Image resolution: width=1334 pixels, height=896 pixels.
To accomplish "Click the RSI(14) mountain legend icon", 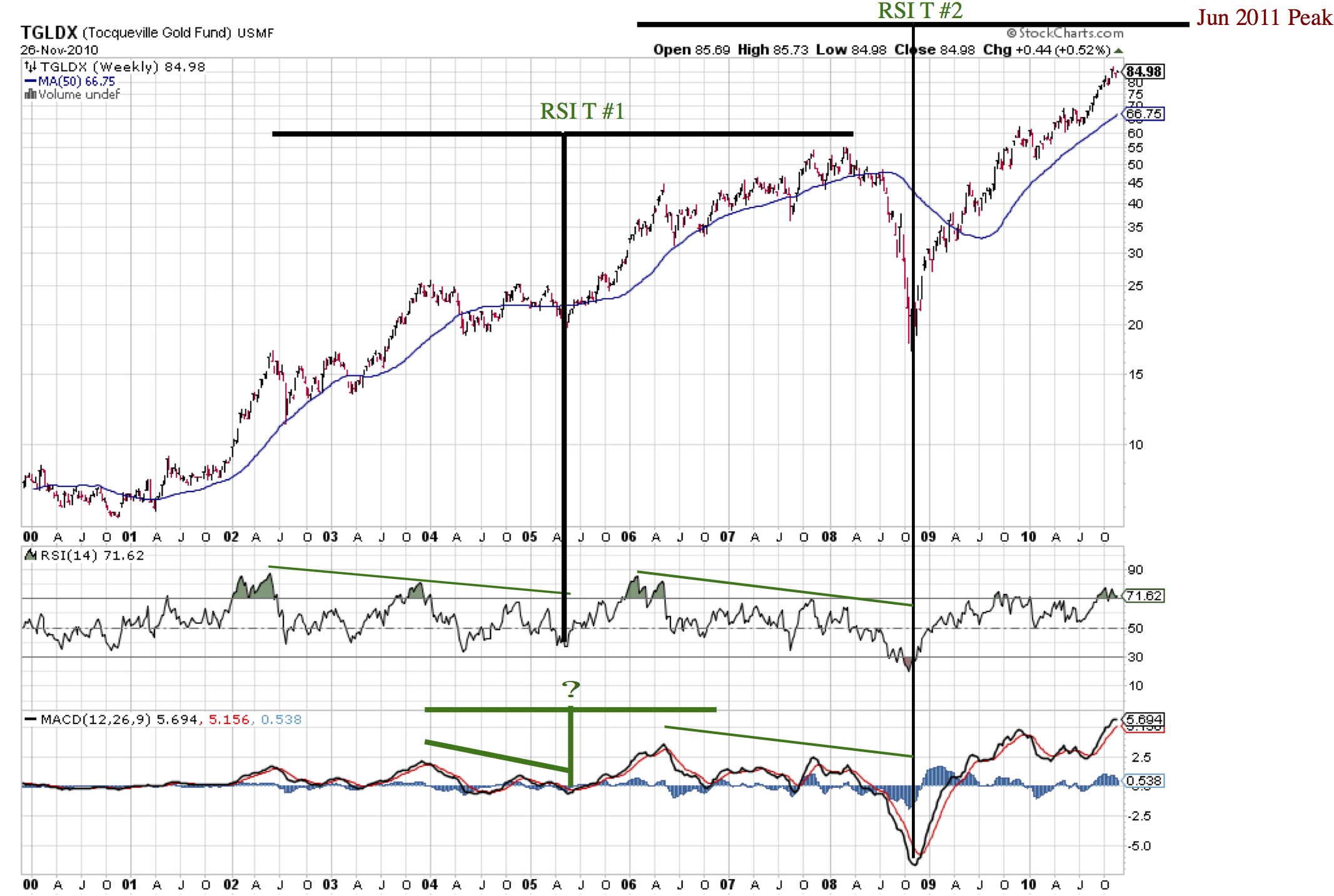I will (x=30, y=555).
